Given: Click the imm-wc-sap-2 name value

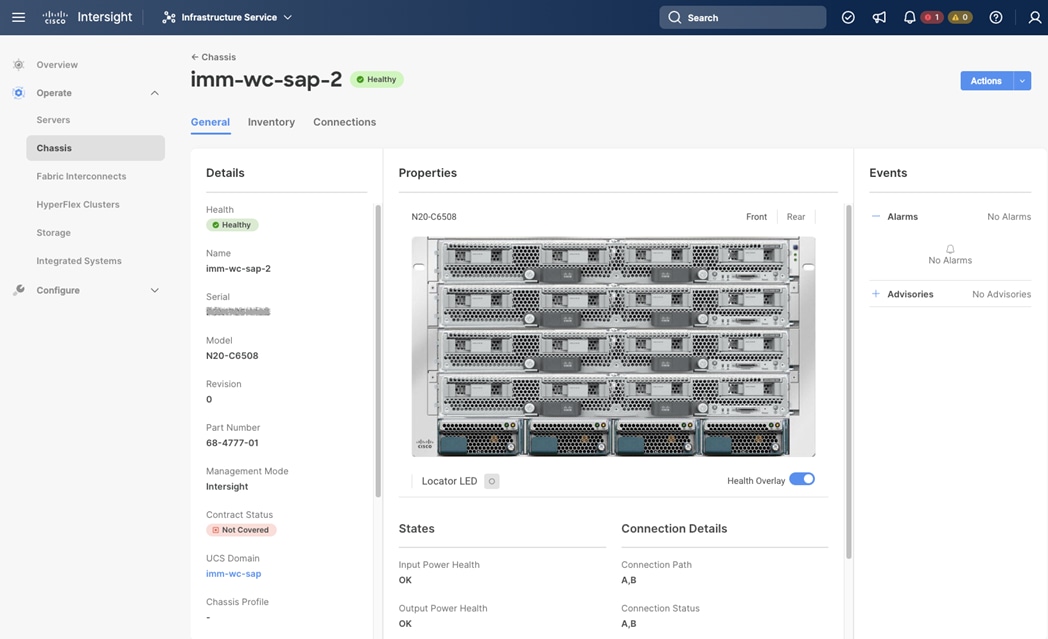Looking at the screenshot, I should click(238, 269).
